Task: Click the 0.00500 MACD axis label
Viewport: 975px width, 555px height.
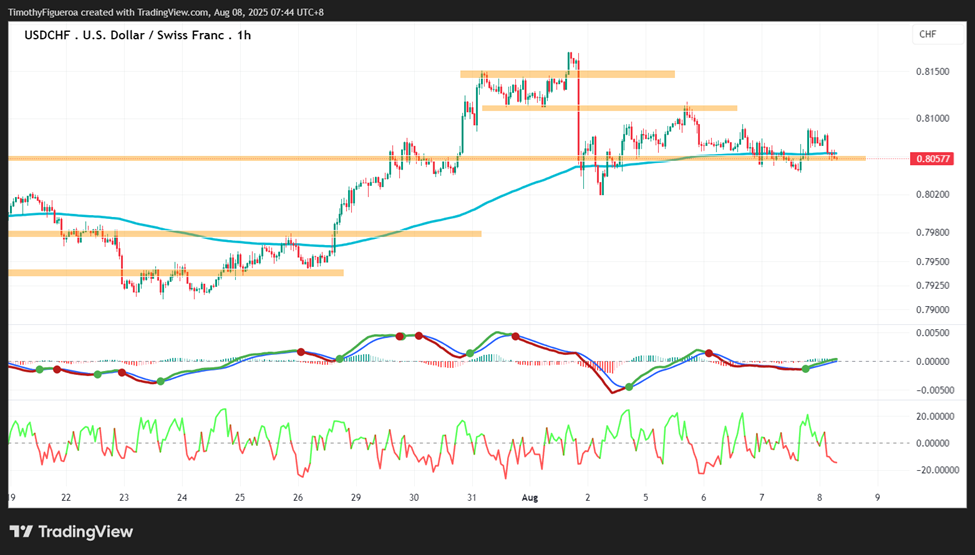Action: (x=933, y=333)
